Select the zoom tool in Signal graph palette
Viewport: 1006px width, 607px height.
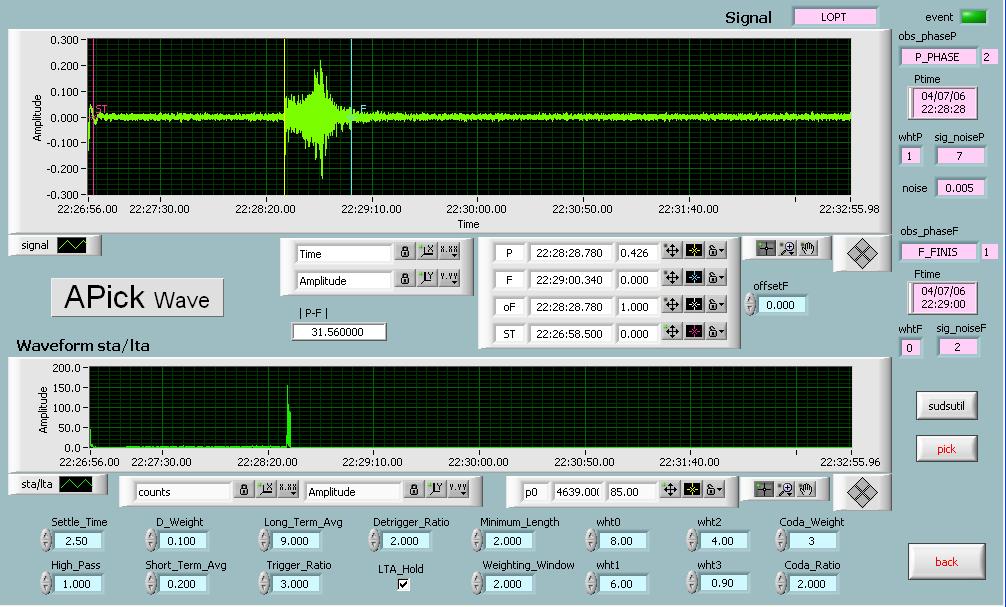point(787,249)
